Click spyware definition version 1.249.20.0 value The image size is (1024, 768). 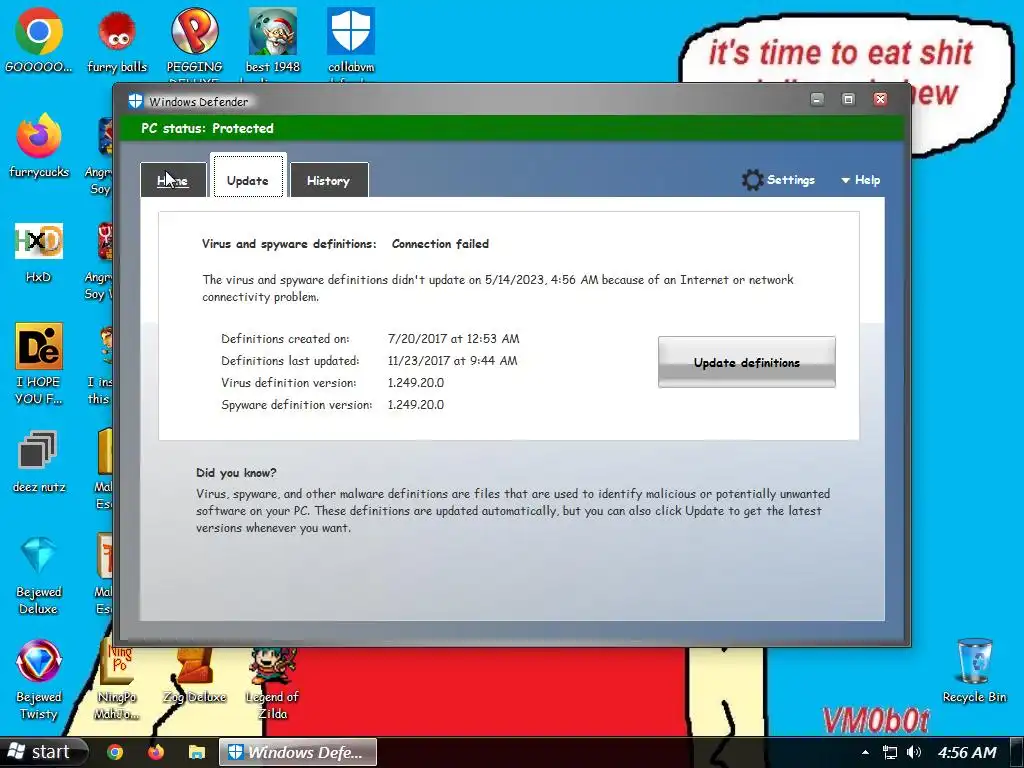point(415,405)
